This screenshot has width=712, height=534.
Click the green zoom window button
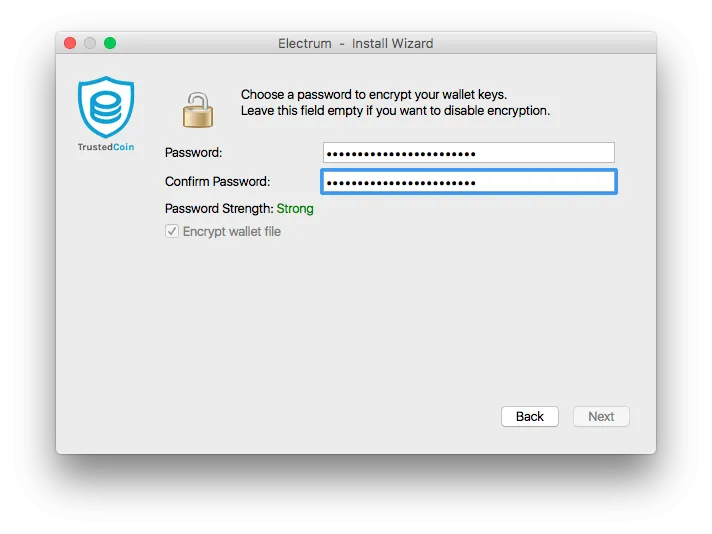tap(110, 43)
